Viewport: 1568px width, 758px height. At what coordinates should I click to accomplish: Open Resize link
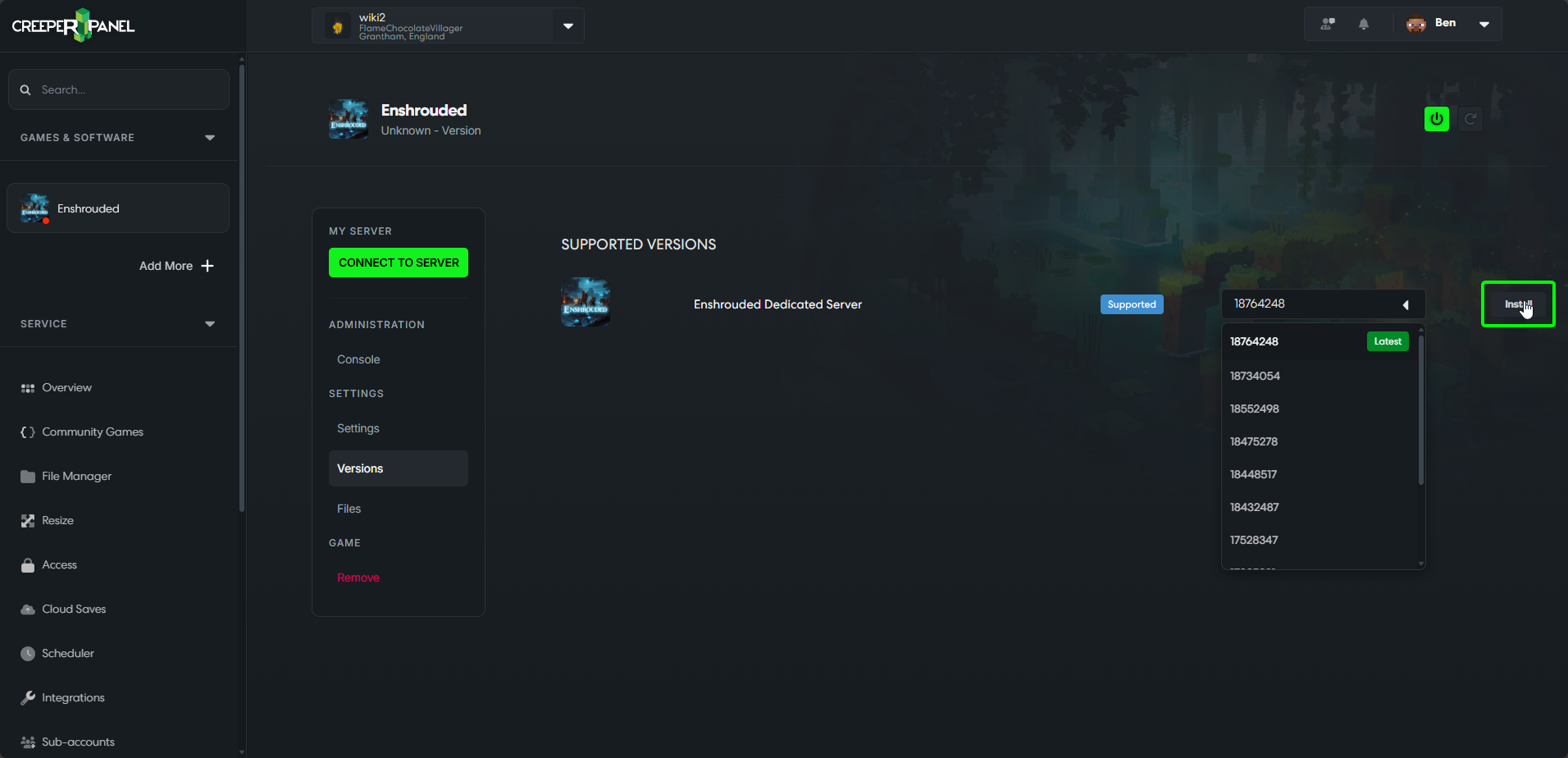coord(57,521)
